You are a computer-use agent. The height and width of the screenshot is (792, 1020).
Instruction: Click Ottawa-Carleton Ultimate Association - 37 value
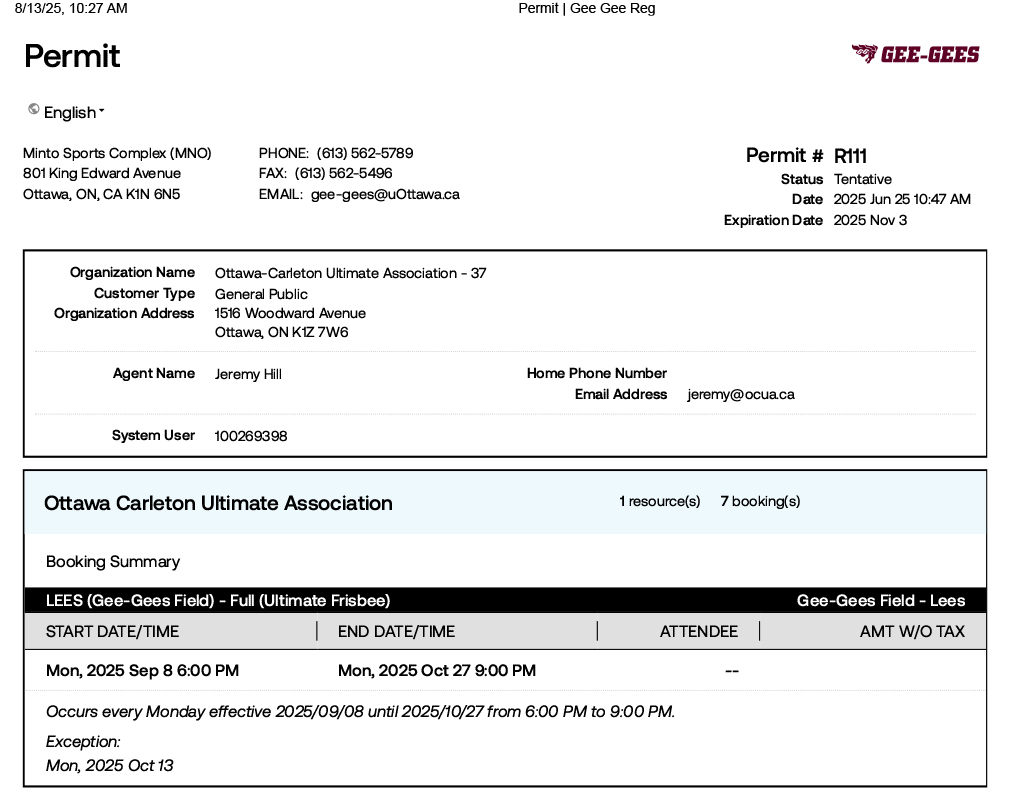tap(351, 273)
